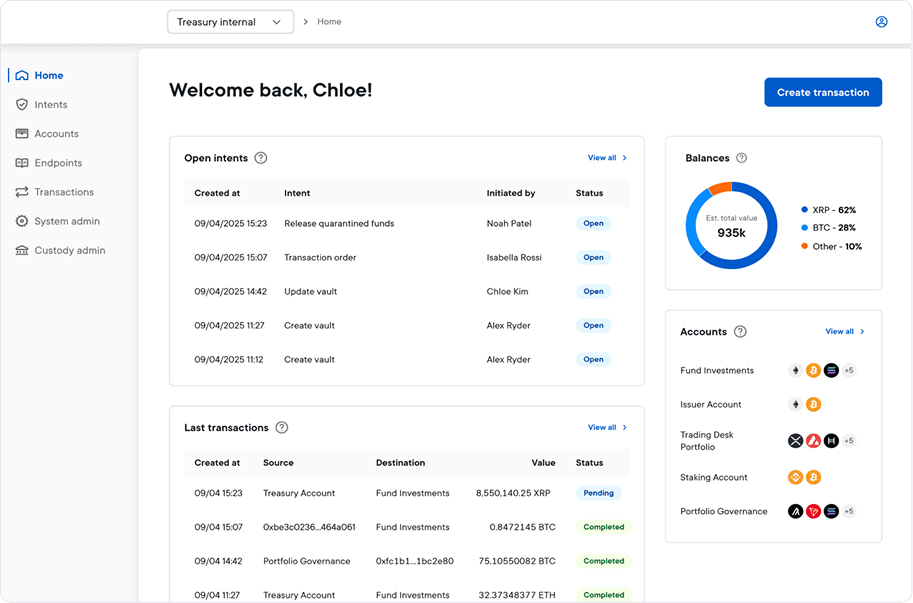This screenshot has width=913, height=603.
Task: Open the user profile icon
Action: click(882, 22)
